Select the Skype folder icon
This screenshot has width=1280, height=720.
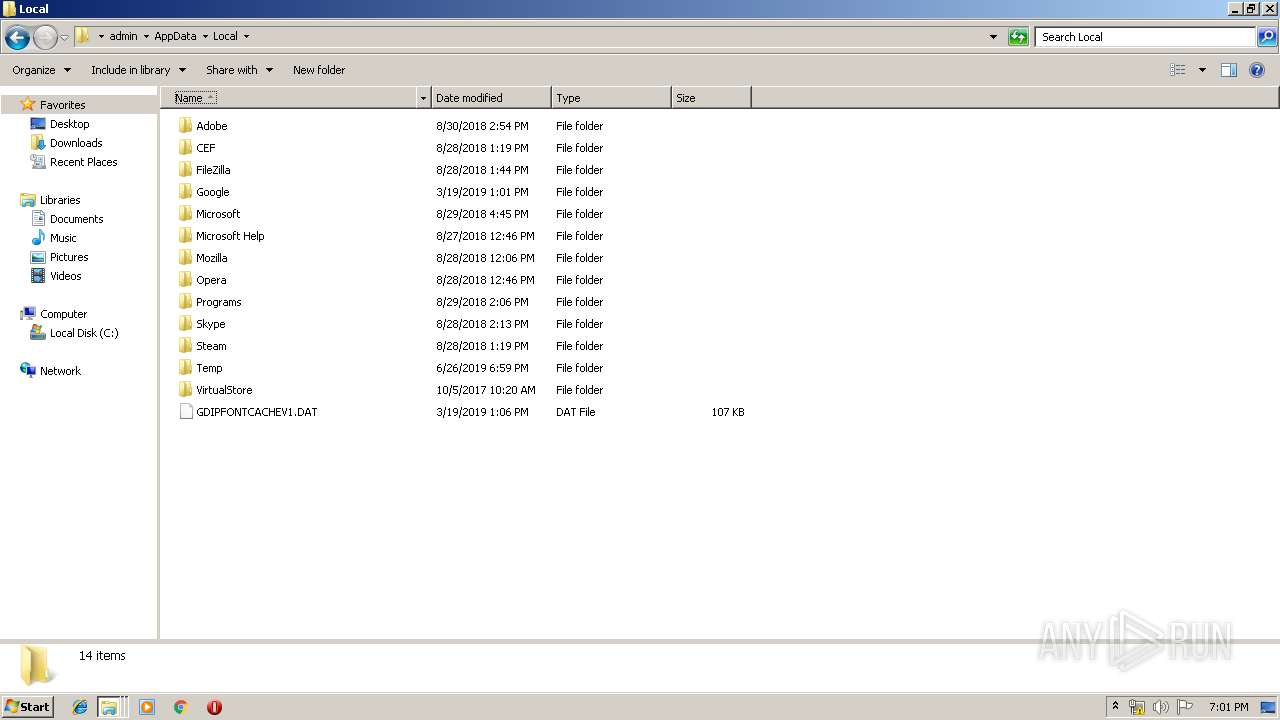185,324
